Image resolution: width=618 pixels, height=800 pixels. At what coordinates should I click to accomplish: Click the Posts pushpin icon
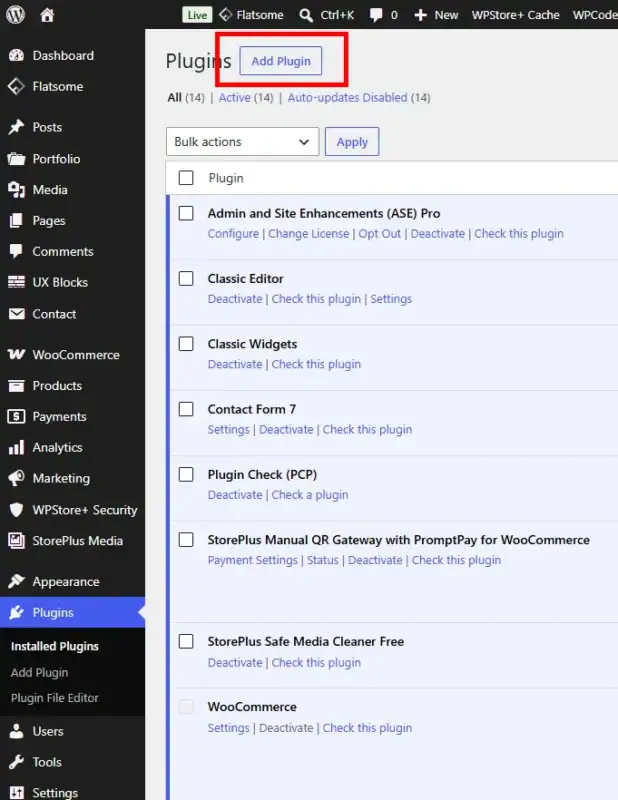click(x=16, y=127)
